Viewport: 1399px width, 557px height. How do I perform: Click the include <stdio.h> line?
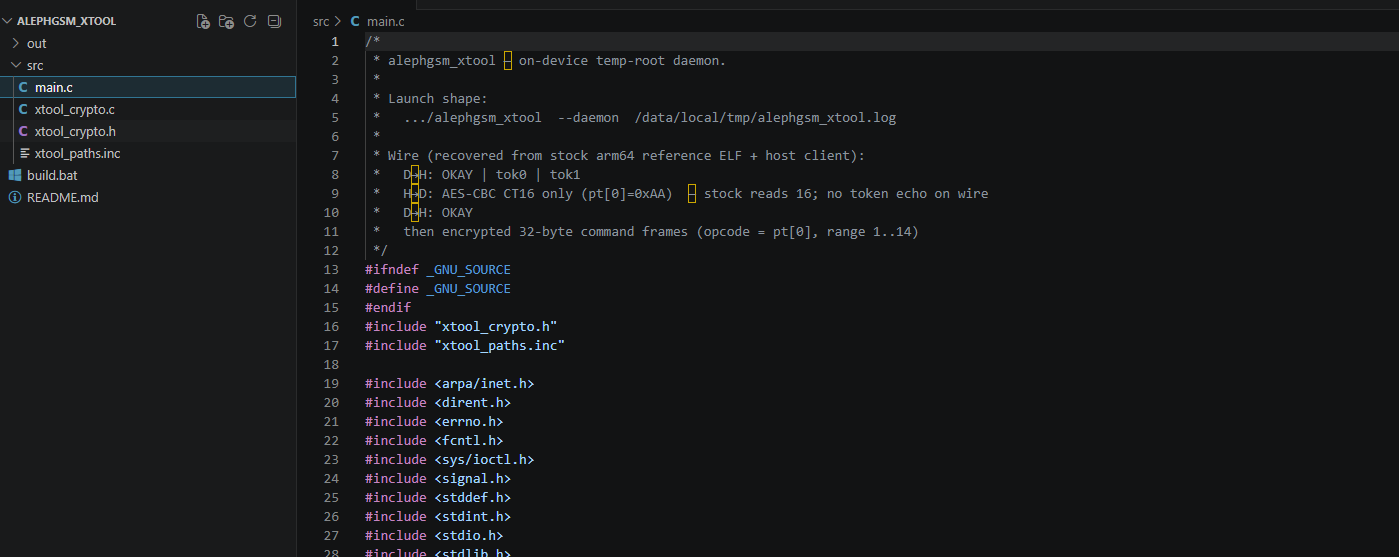[434, 535]
